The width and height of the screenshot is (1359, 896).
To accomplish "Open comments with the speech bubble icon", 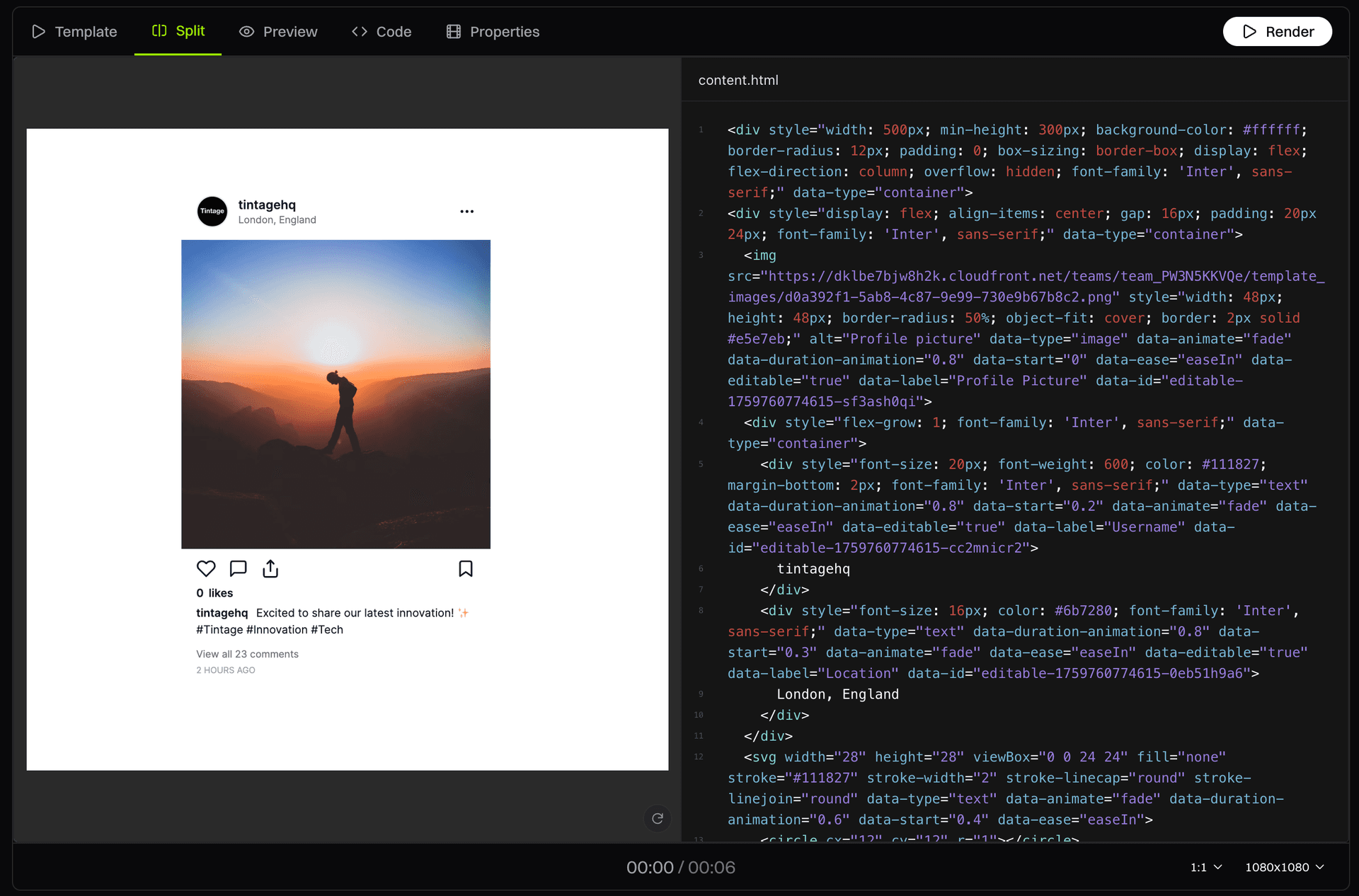I will pos(237,568).
